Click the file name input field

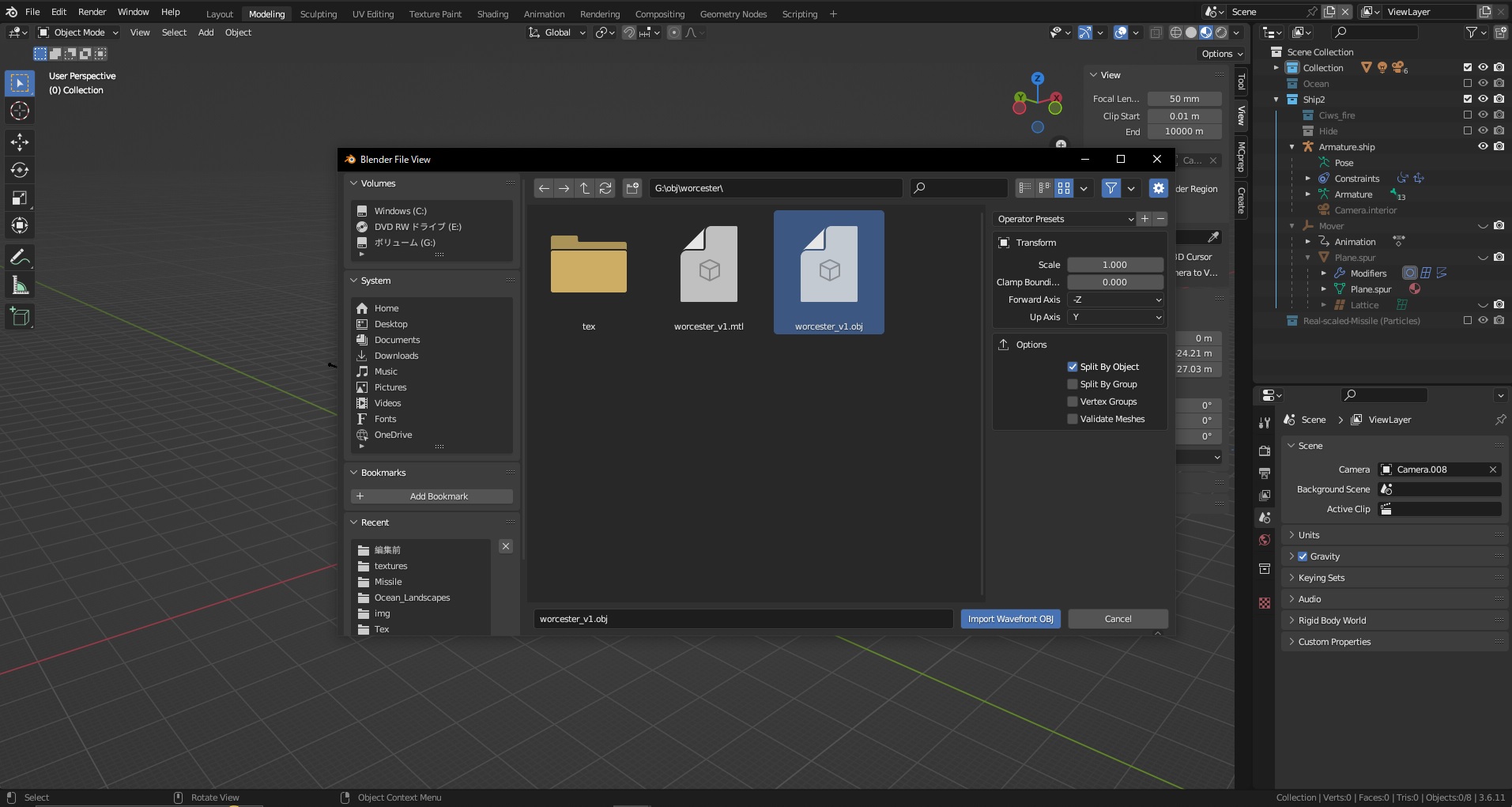743,619
